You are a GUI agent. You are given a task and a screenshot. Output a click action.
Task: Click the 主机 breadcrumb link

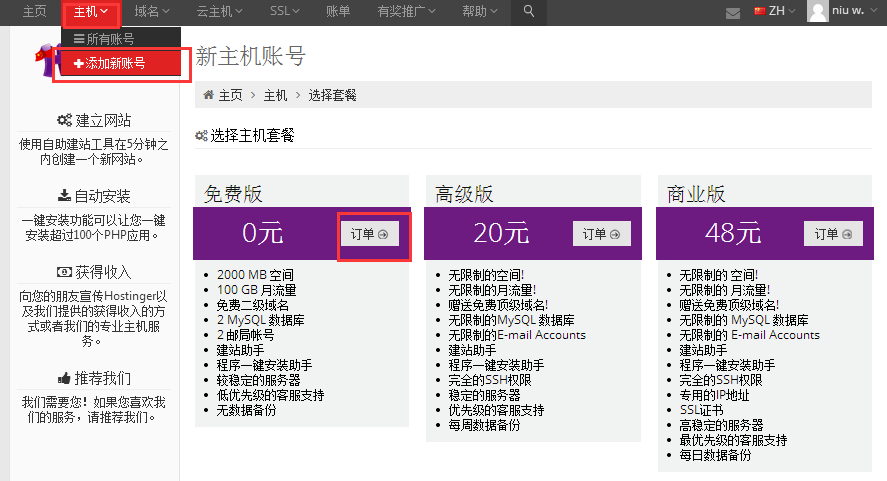pos(275,95)
